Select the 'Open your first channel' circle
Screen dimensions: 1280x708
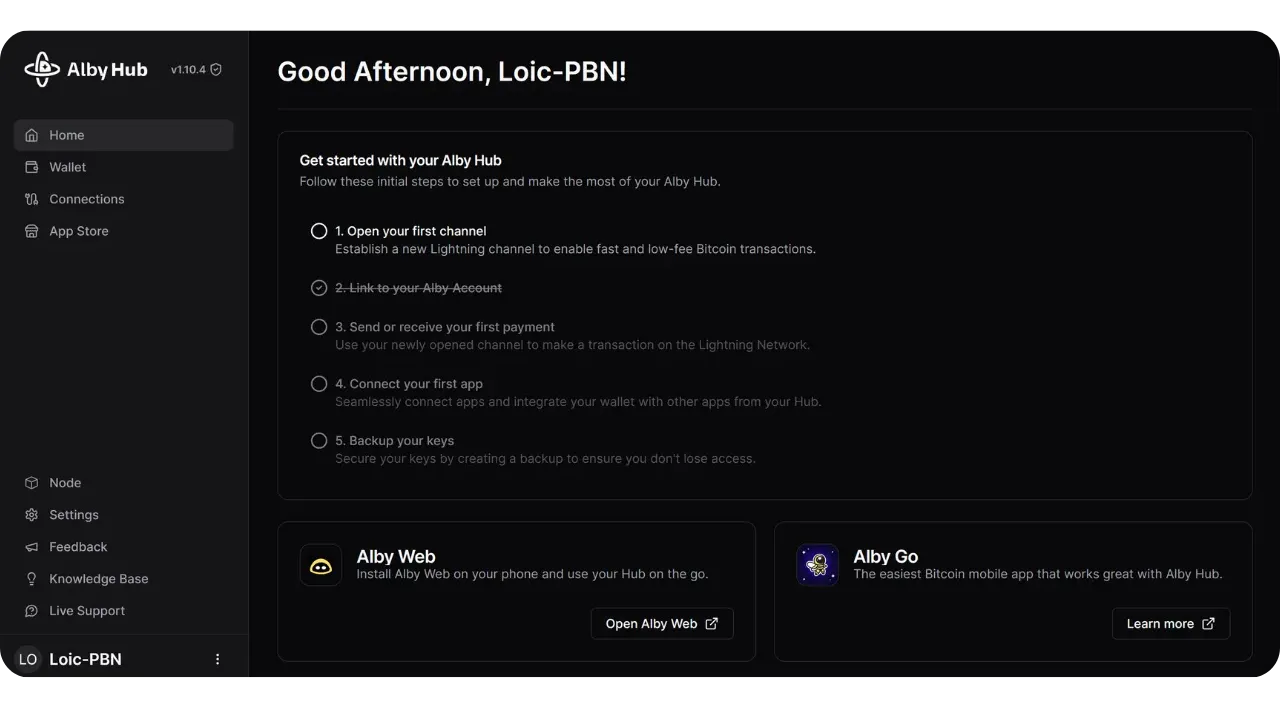[x=319, y=231]
